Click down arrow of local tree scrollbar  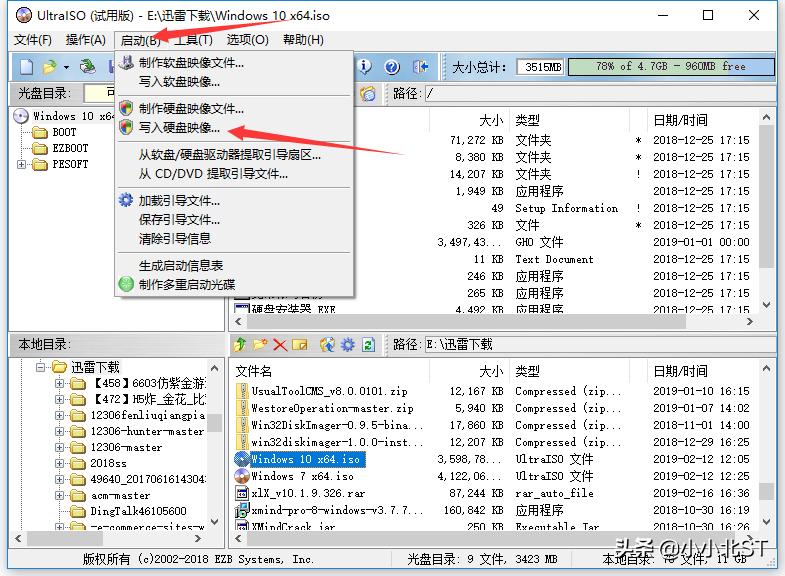pos(214,521)
